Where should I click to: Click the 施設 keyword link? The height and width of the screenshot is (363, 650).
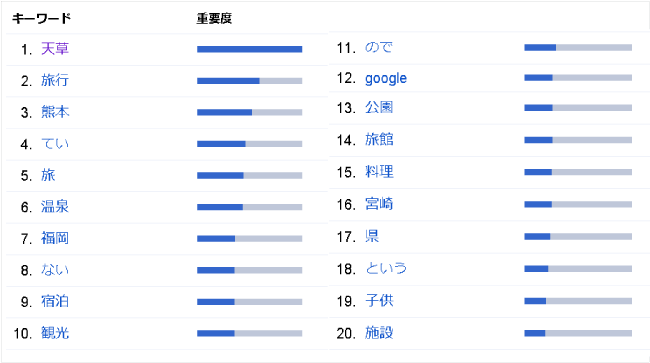(379, 333)
